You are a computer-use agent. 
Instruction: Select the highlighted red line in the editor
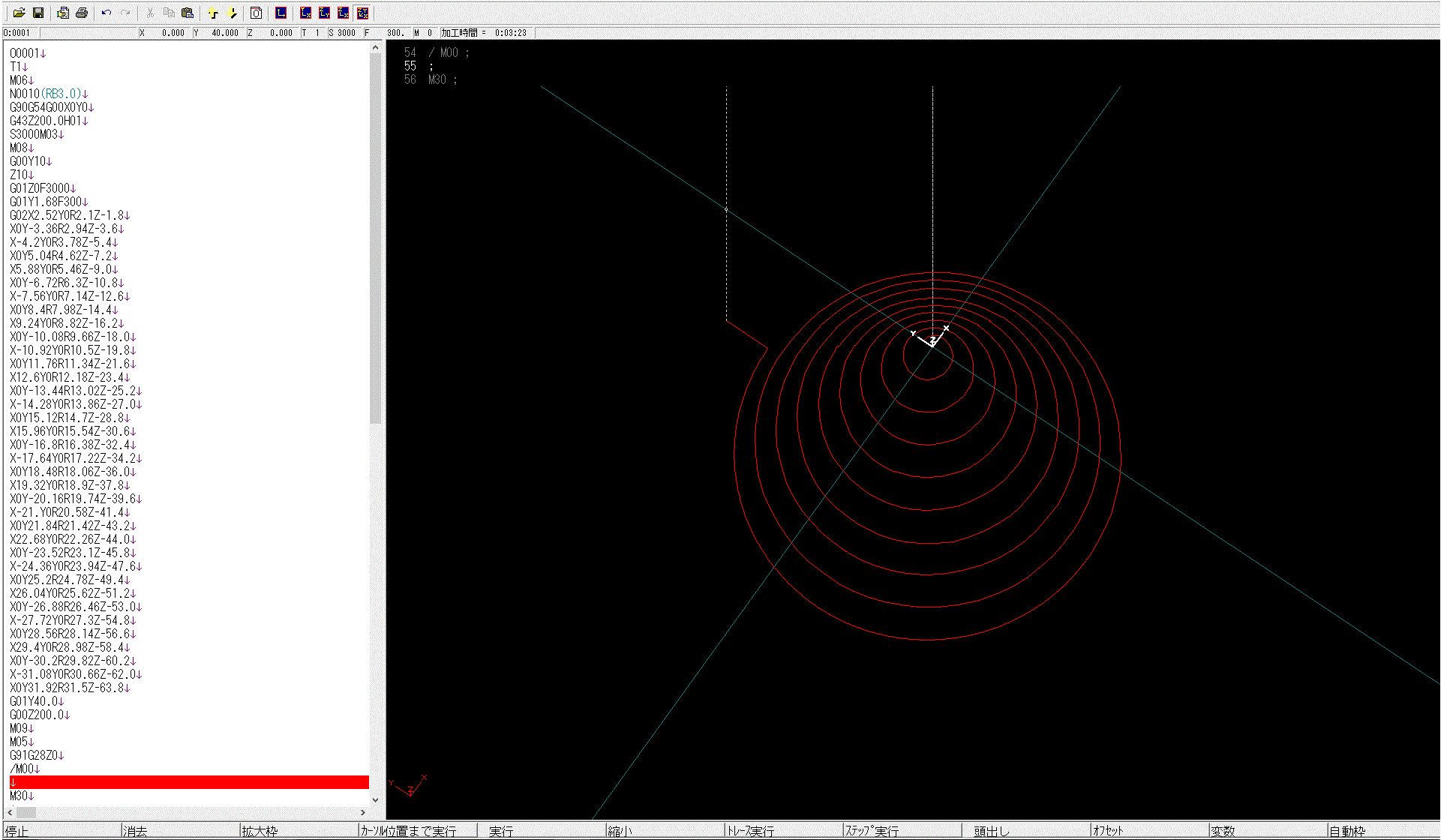click(x=189, y=782)
